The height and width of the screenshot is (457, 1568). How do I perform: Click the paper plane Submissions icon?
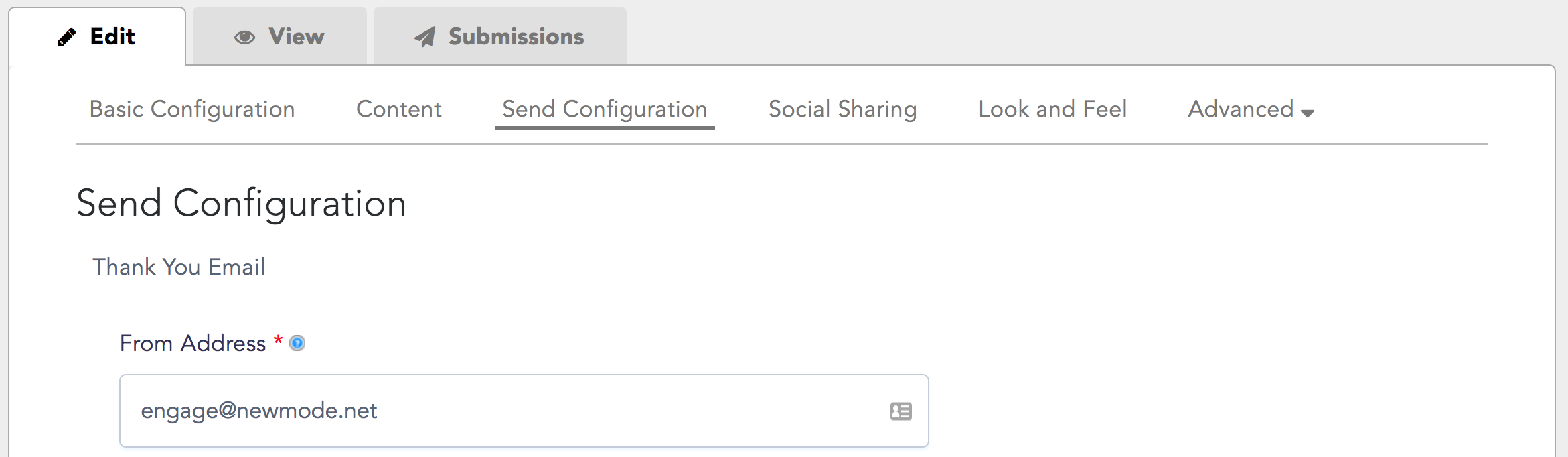(x=424, y=37)
